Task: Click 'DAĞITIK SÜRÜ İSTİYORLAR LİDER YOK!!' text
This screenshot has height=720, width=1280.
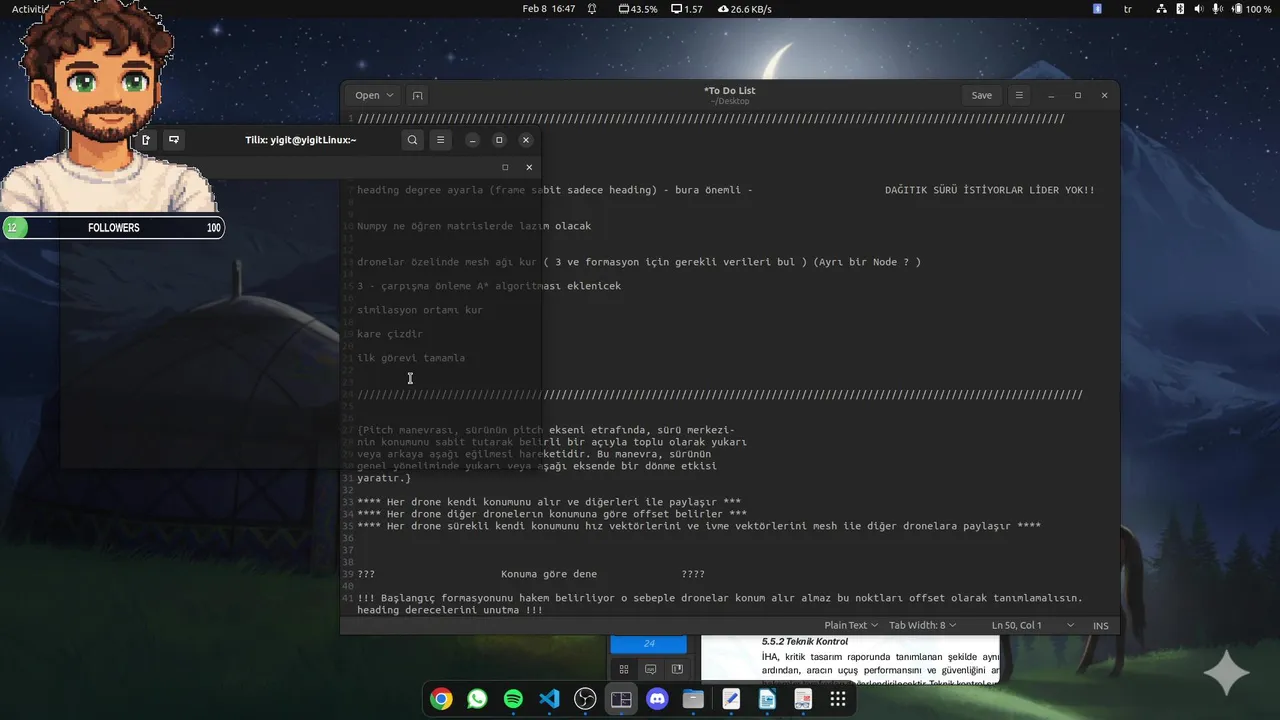Action: (x=990, y=190)
